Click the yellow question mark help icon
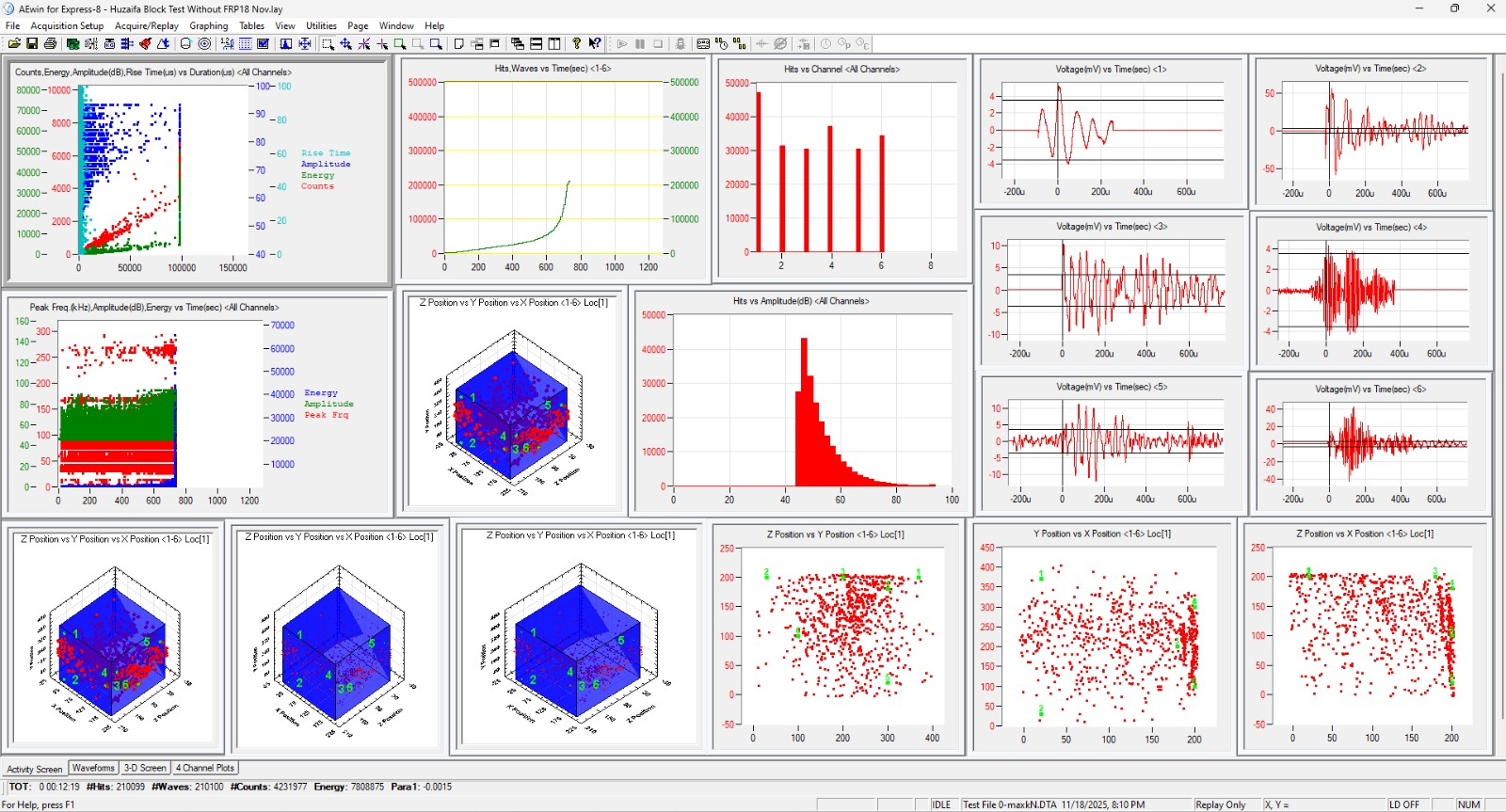1506x812 pixels. pyautogui.click(x=576, y=44)
